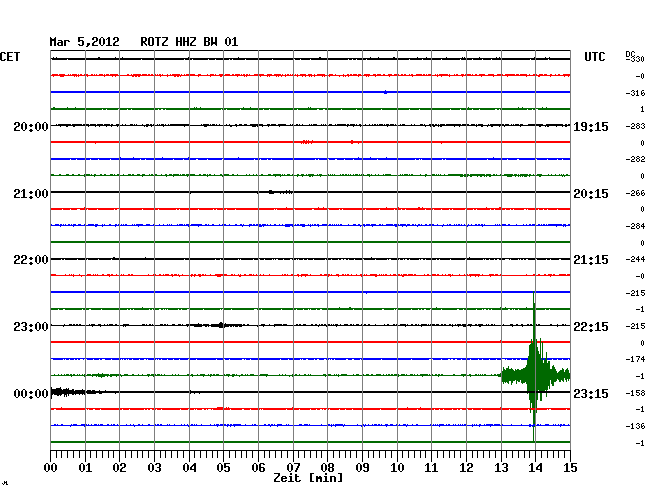
Task: Click the 01 minute axis label
Action: tap(85, 467)
